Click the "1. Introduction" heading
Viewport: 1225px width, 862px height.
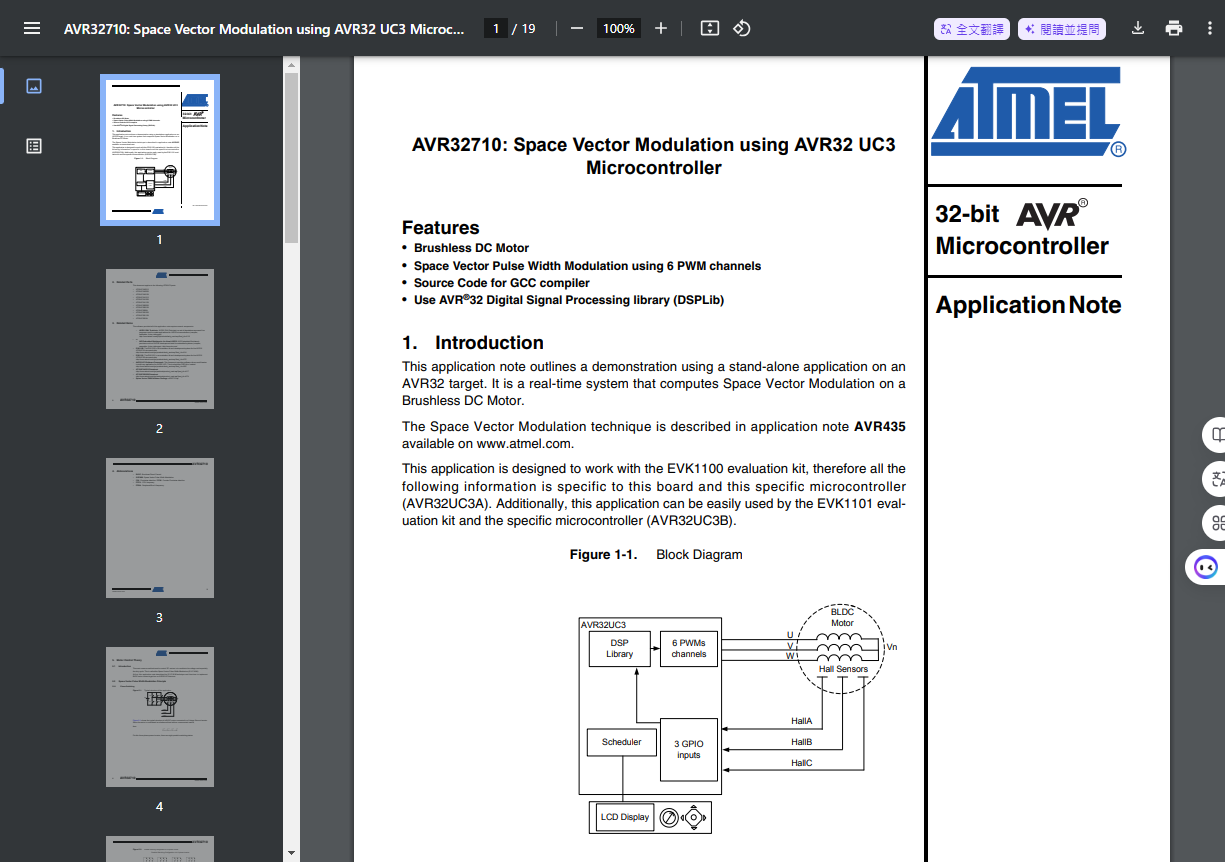click(473, 342)
